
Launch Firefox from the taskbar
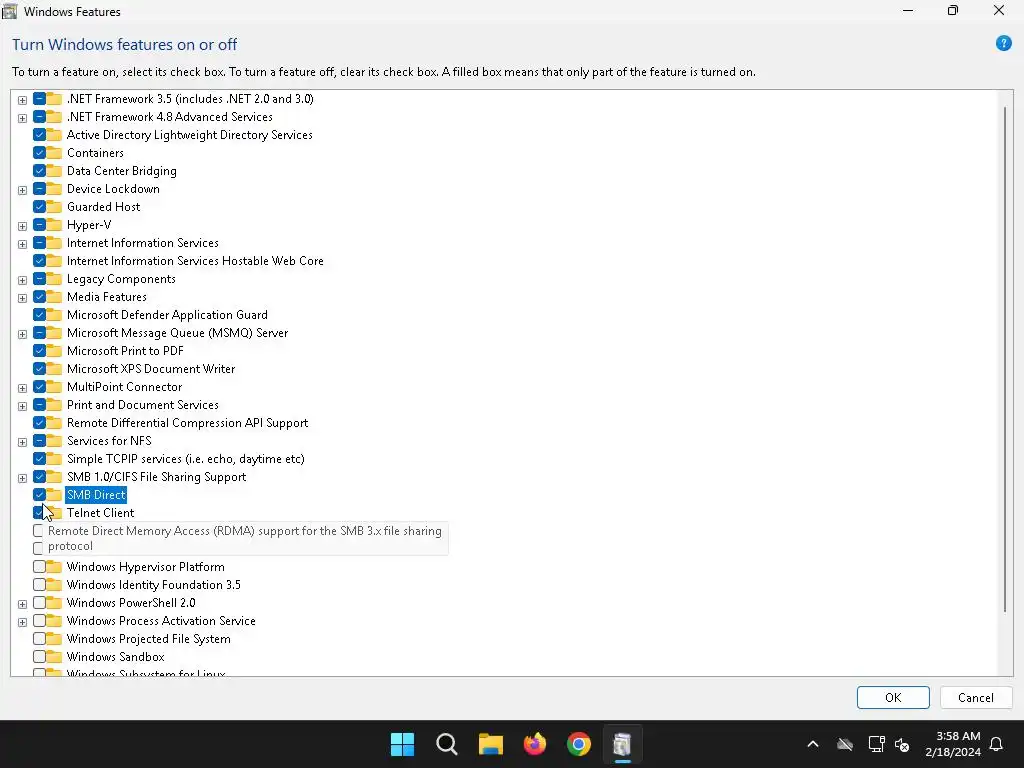pyautogui.click(x=535, y=744)
